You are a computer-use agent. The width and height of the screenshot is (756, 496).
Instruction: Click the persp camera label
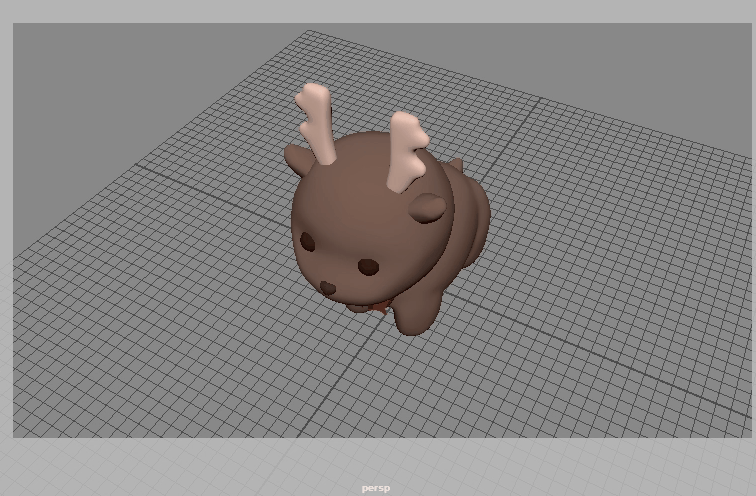coord(376,488)
